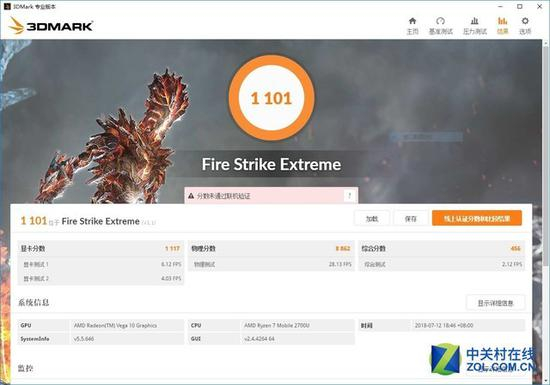Image resolution: width=550 pixels, height=385 pixels.
Task: Click the Load (加载) button
Action: click(372, 218)
